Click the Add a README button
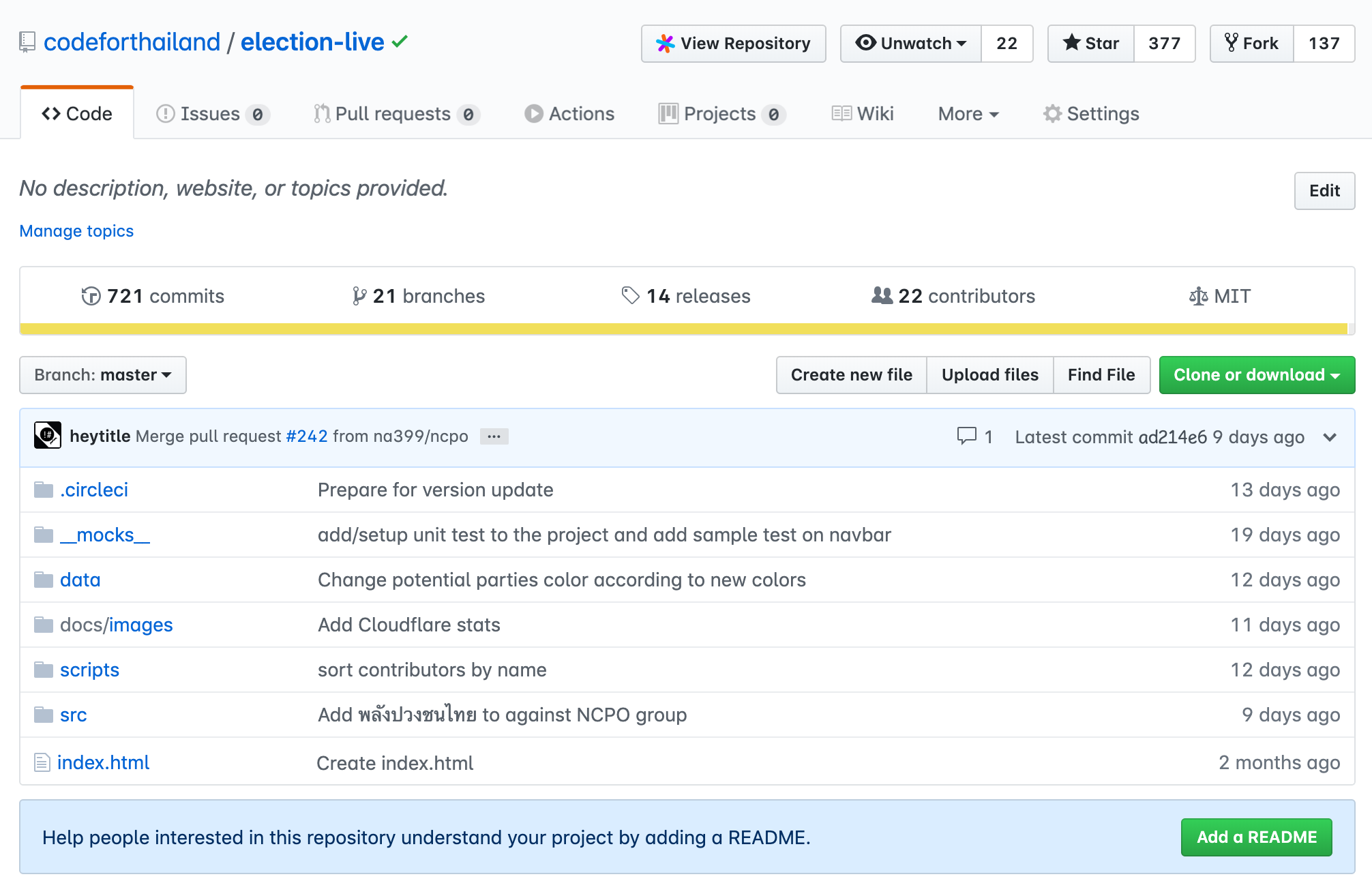The image size is (1372, 896). click(x=1257, y=837)
